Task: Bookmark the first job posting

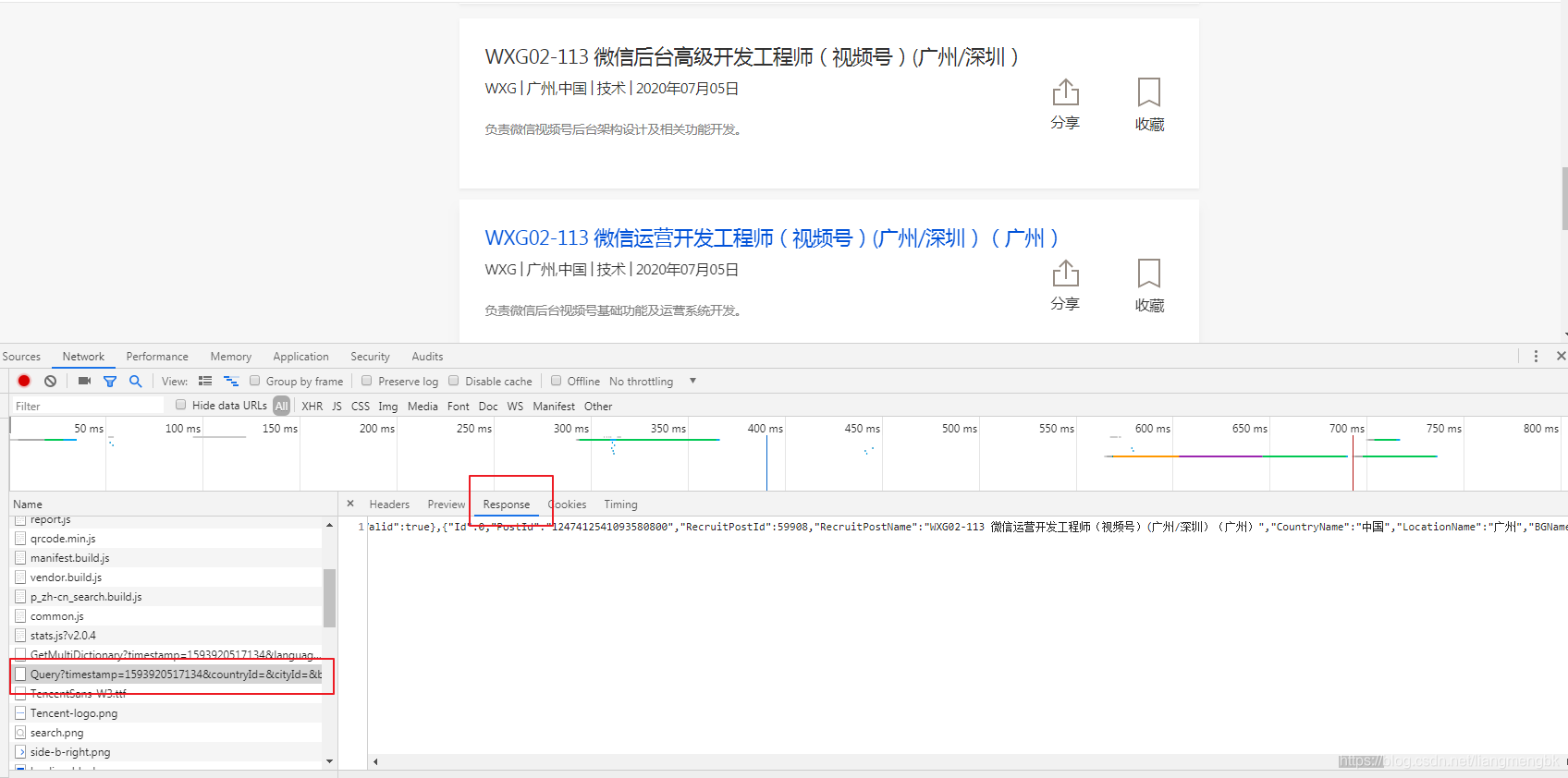Action: (1149, 92)
